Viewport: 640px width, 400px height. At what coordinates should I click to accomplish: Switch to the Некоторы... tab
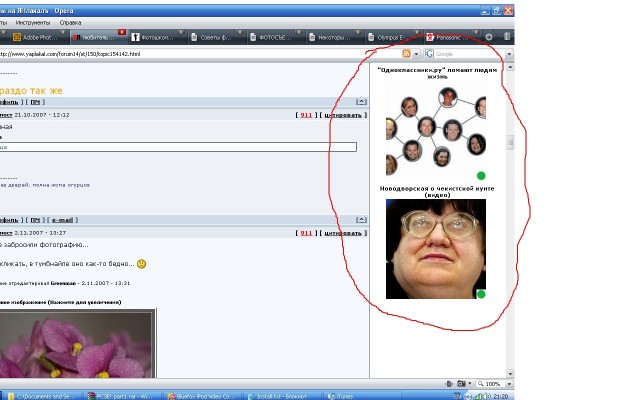334,37
